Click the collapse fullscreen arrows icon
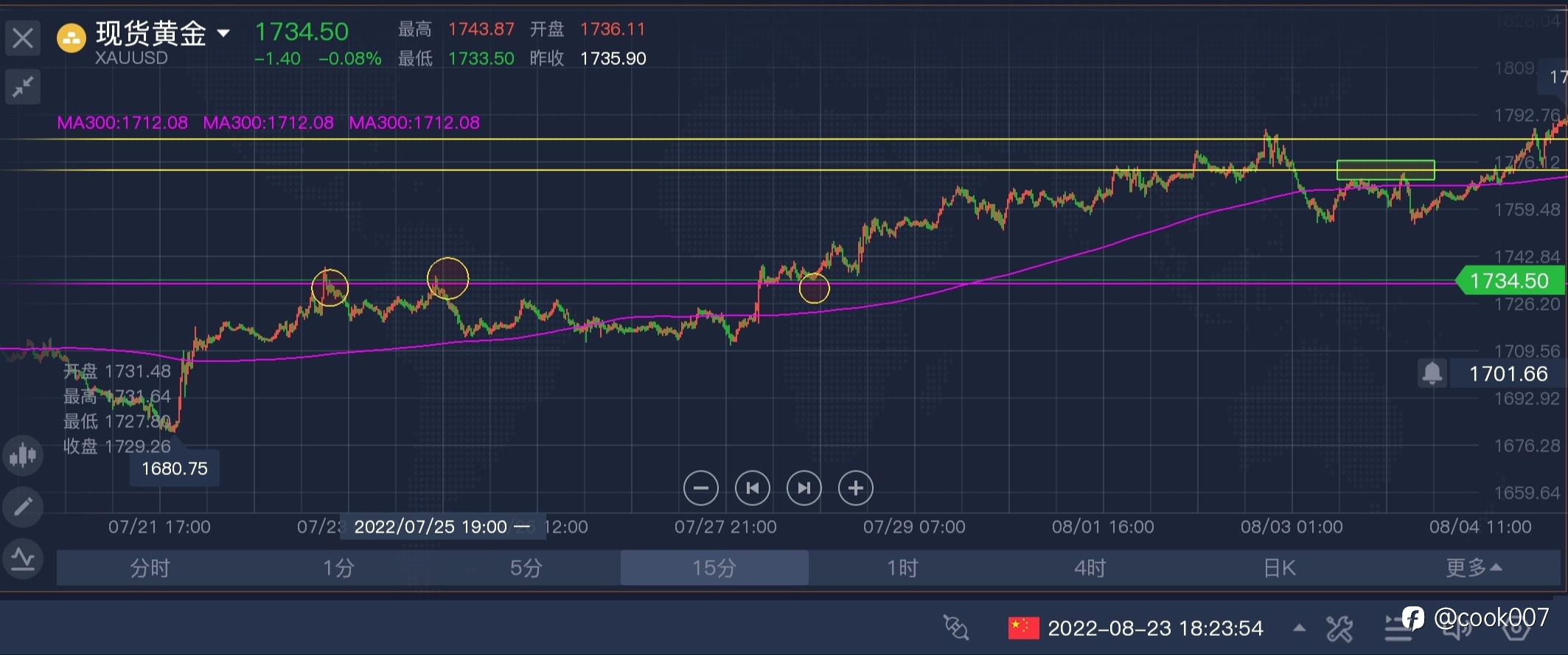The height and width of the screenshot is (655, 1568). [x=23, y=87]
